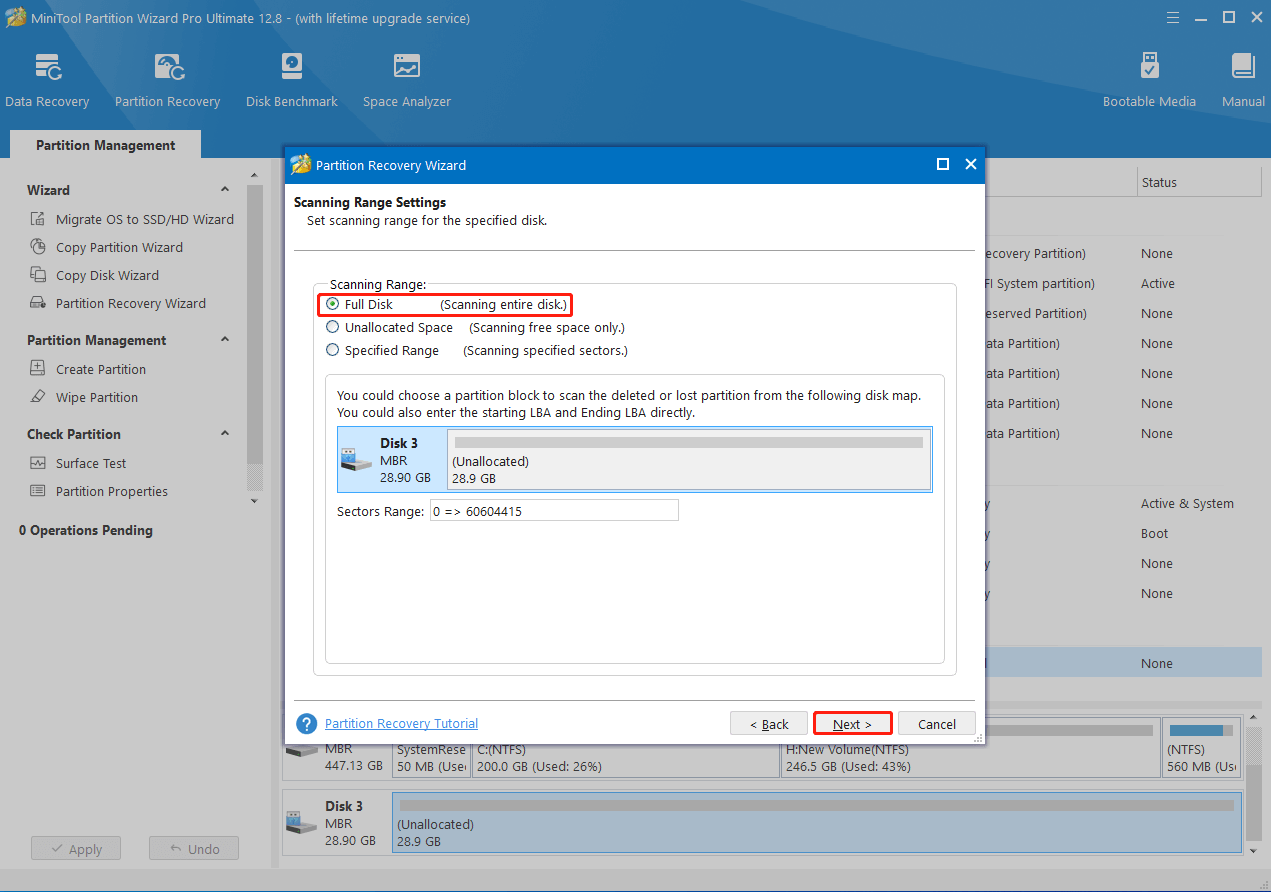Image resolution: width=1271 pixels, height=892 pixels.
Task: Collapse the Partition Management sidebar section
Action: [224, 340]
